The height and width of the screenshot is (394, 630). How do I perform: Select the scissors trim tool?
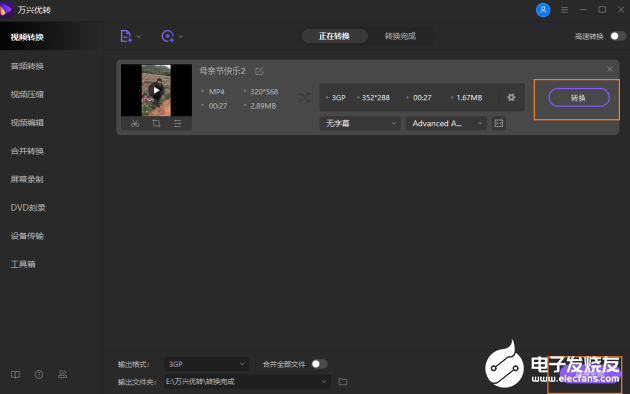(135, 123)
